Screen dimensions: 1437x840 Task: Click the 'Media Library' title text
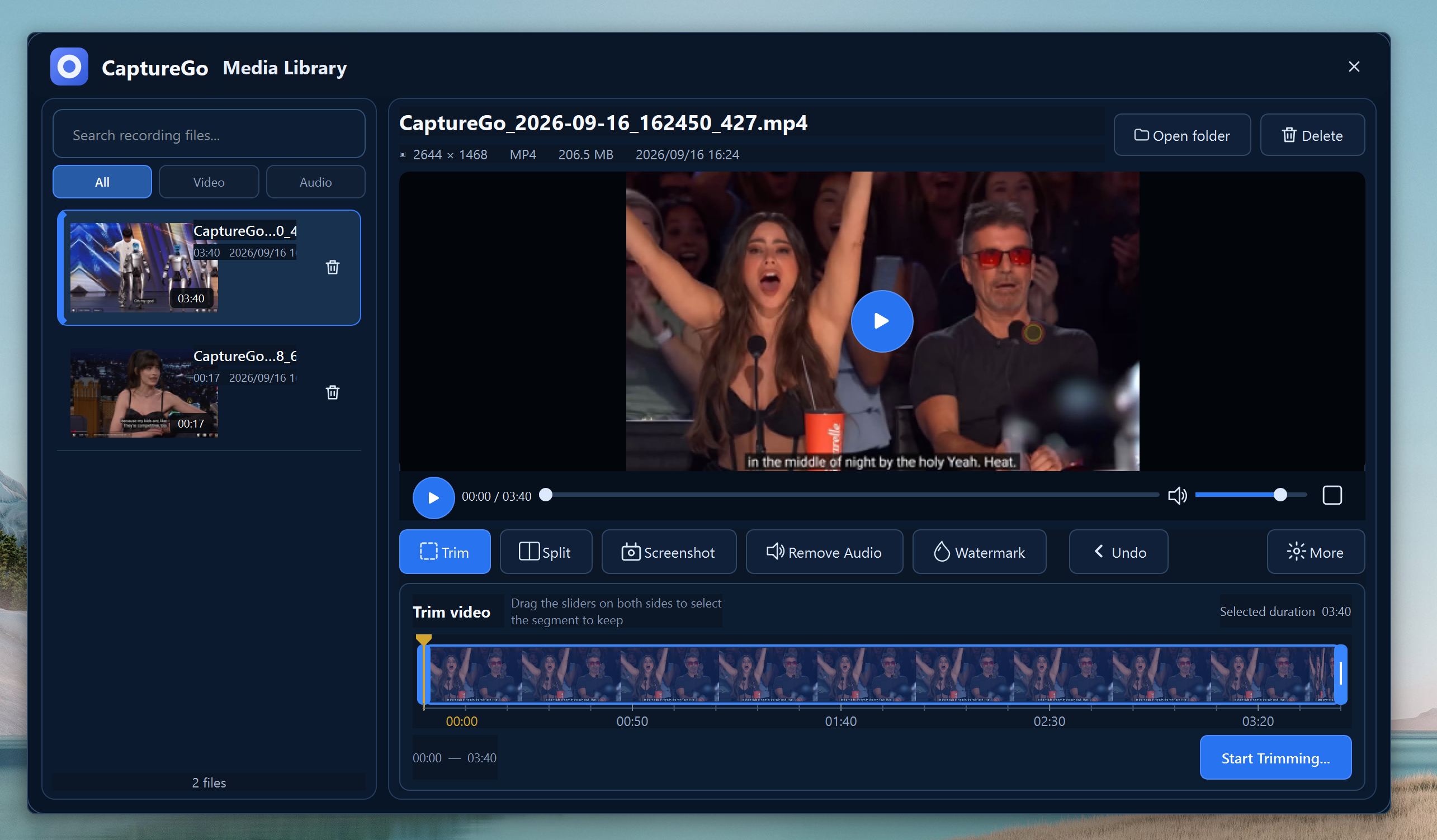coord(285,68)
